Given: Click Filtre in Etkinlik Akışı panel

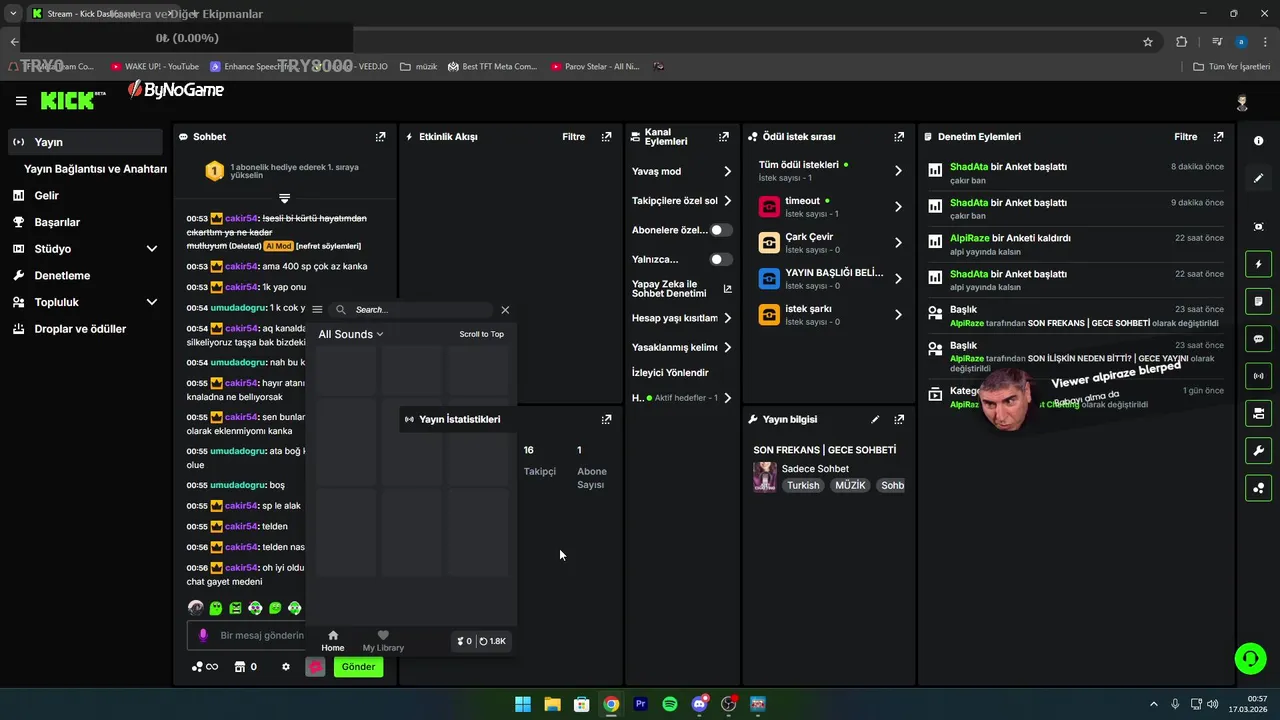Looking at the screenshot, I should 573,137.
